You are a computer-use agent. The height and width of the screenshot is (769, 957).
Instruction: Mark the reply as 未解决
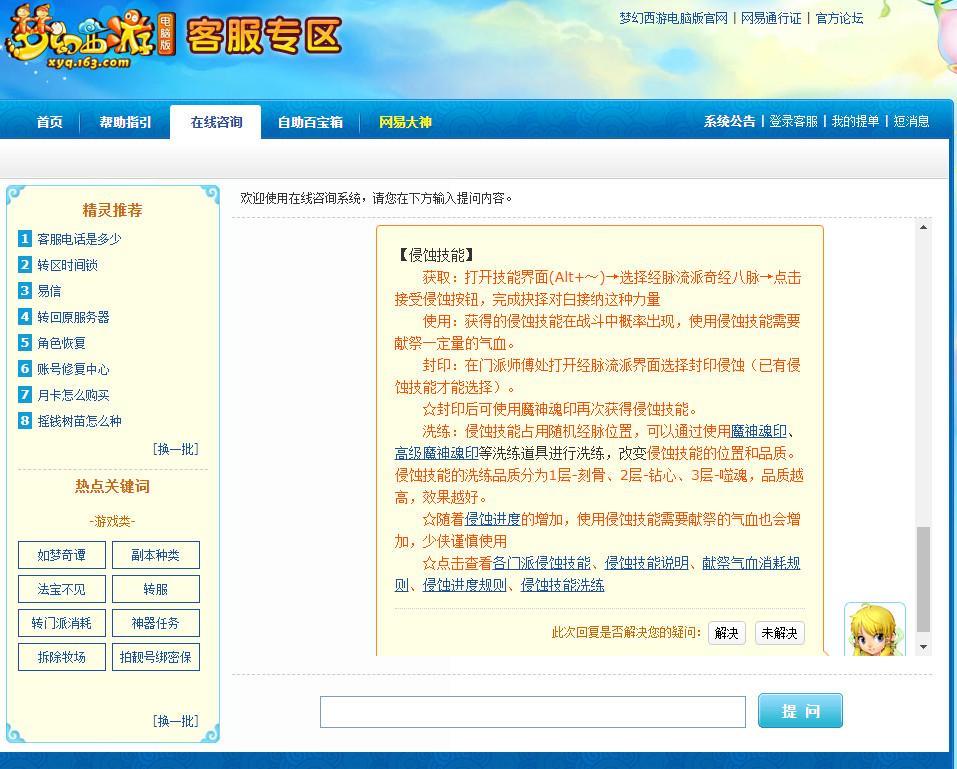point(779,633)
